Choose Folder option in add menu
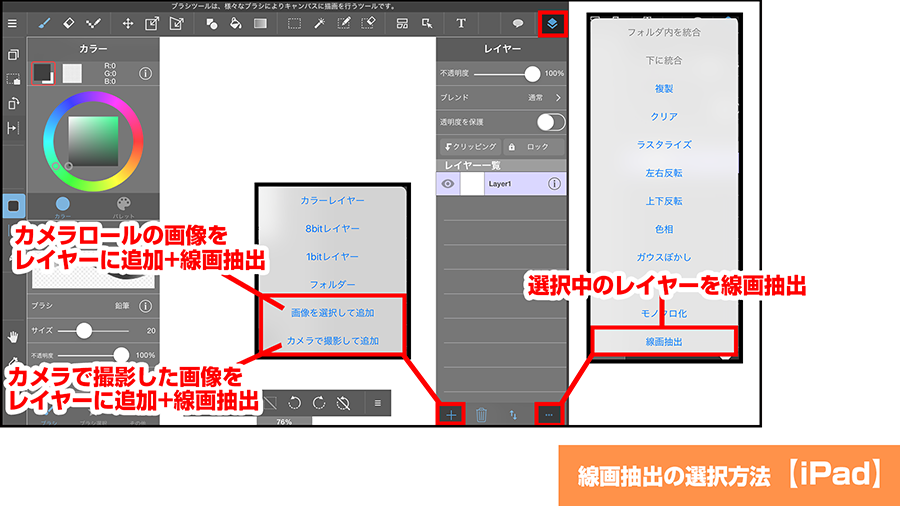The width and height of the screenshot is (900, 506). pos(332,285)
